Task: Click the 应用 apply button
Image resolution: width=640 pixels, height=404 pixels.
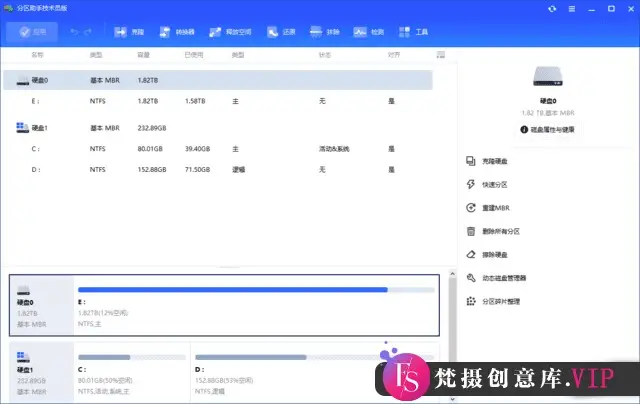Action: tap(32, 32)
